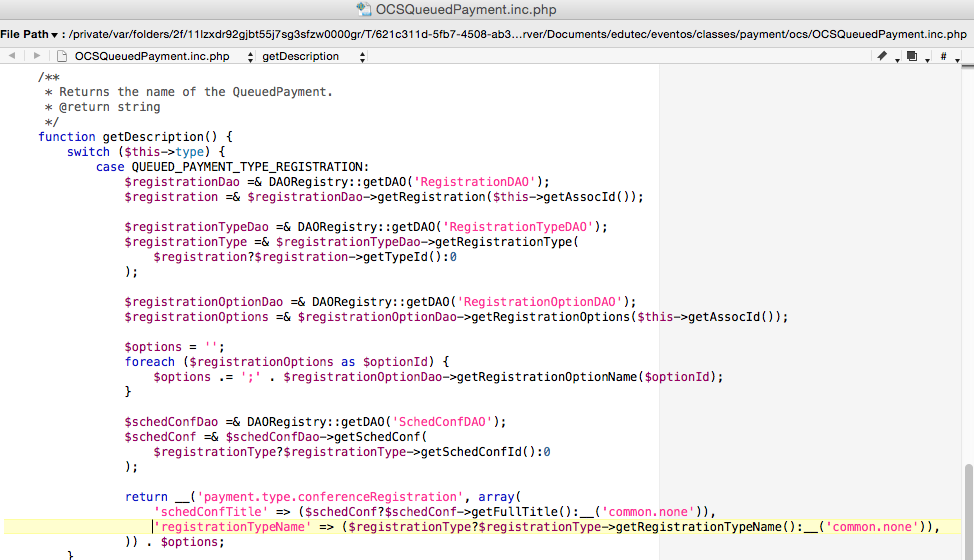This screenshot has height=560, width=974.
Task: Click the title bar document proxy icon
Action: click(x=364, y=10)
